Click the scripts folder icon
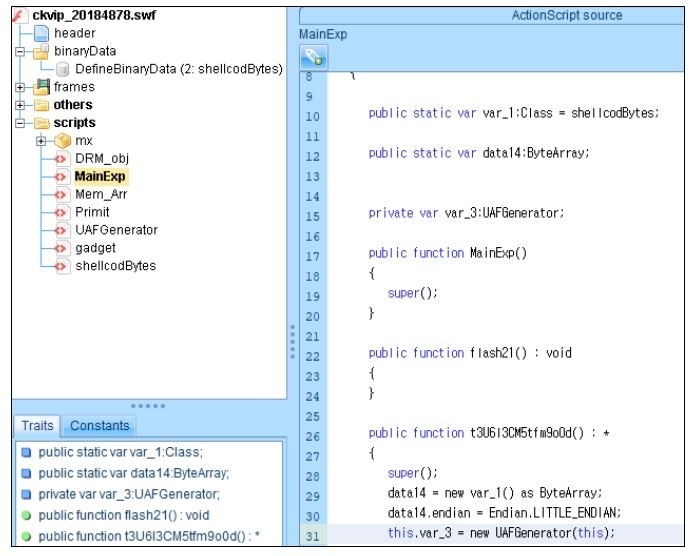698x556 pixels. [x=41, y=123]
